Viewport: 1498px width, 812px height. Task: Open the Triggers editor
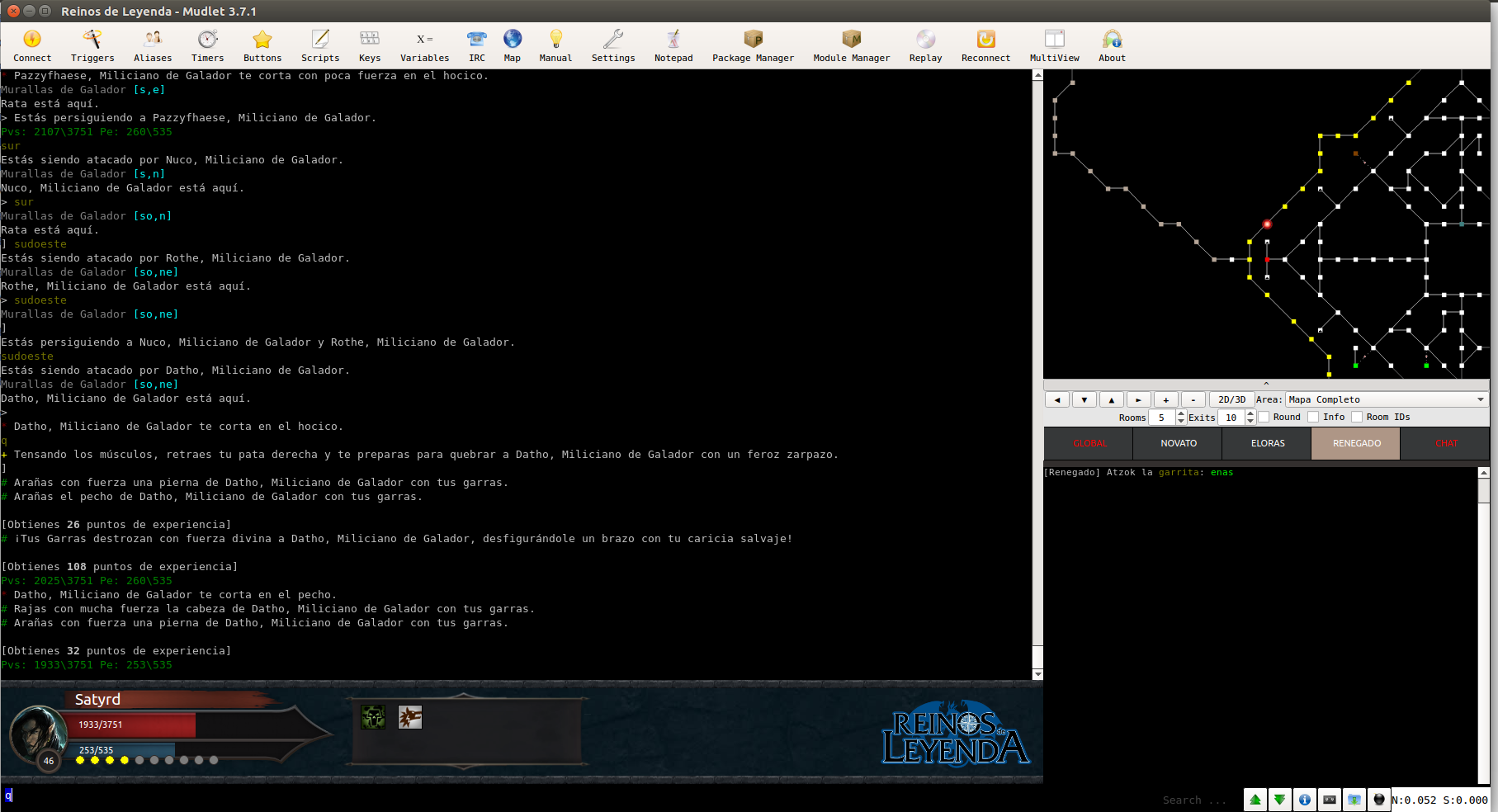pos(92,45)
